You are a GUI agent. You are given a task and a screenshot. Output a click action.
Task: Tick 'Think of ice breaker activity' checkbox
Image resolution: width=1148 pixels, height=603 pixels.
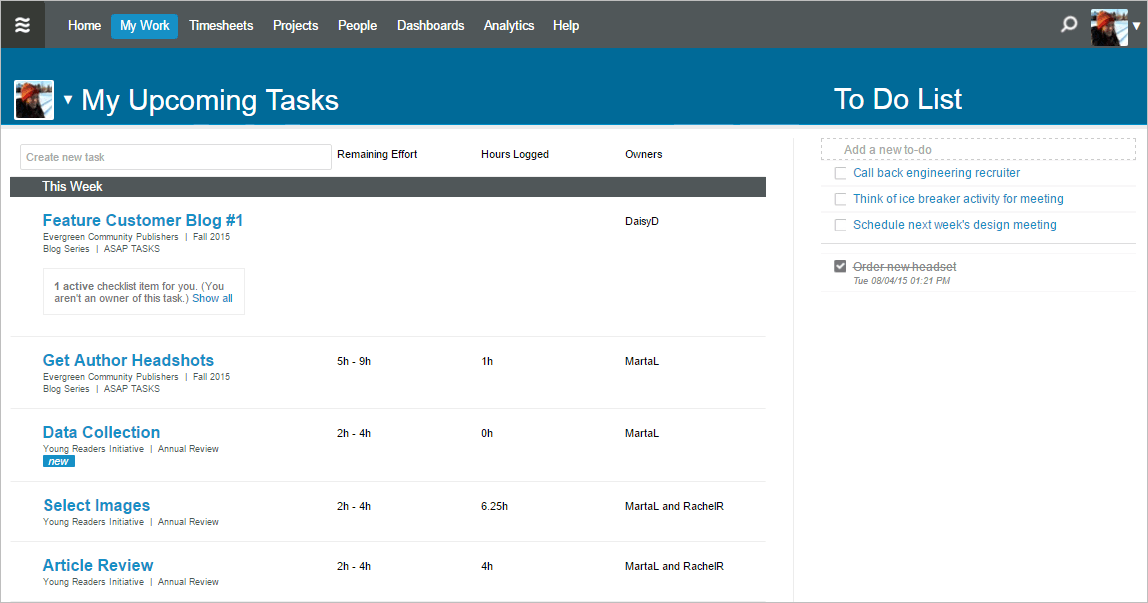click(841, 199)
